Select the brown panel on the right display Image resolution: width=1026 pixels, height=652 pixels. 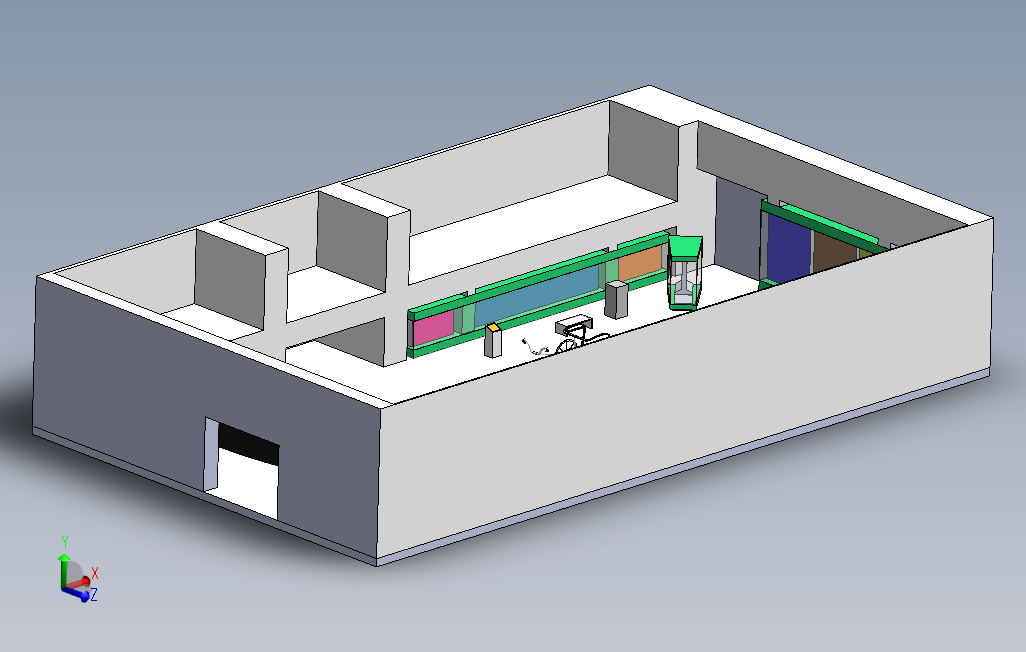[835, 251]
